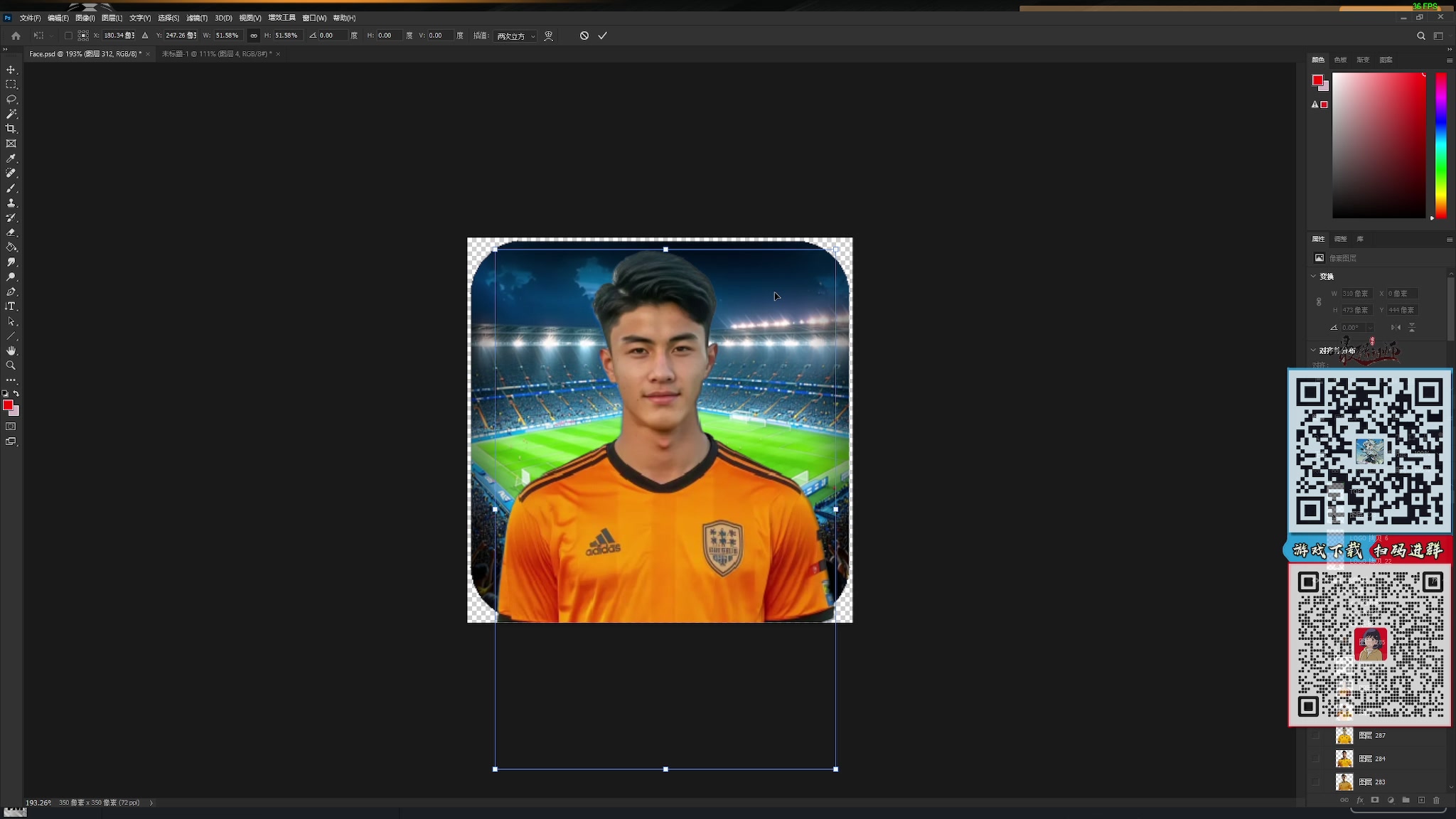Viewport: 1456px width, 819px height.
Task: Toggle the reference point checkbox
Action: tap(68, 36)
